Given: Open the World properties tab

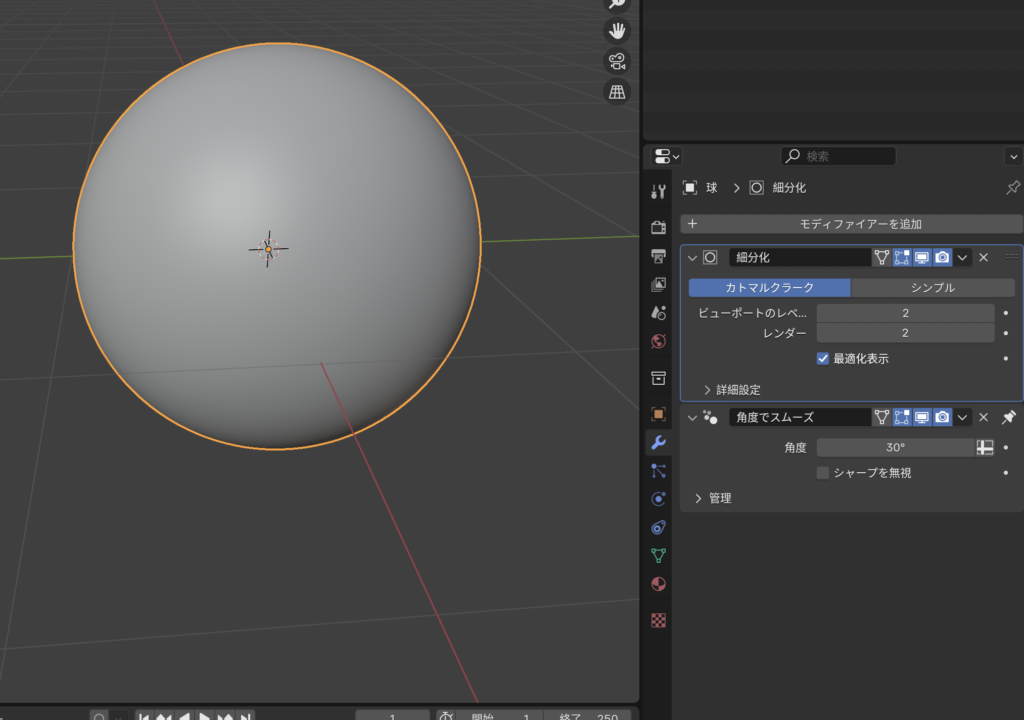Looking at the screenshot, I should pyautogui.click(x=658, y=341).
